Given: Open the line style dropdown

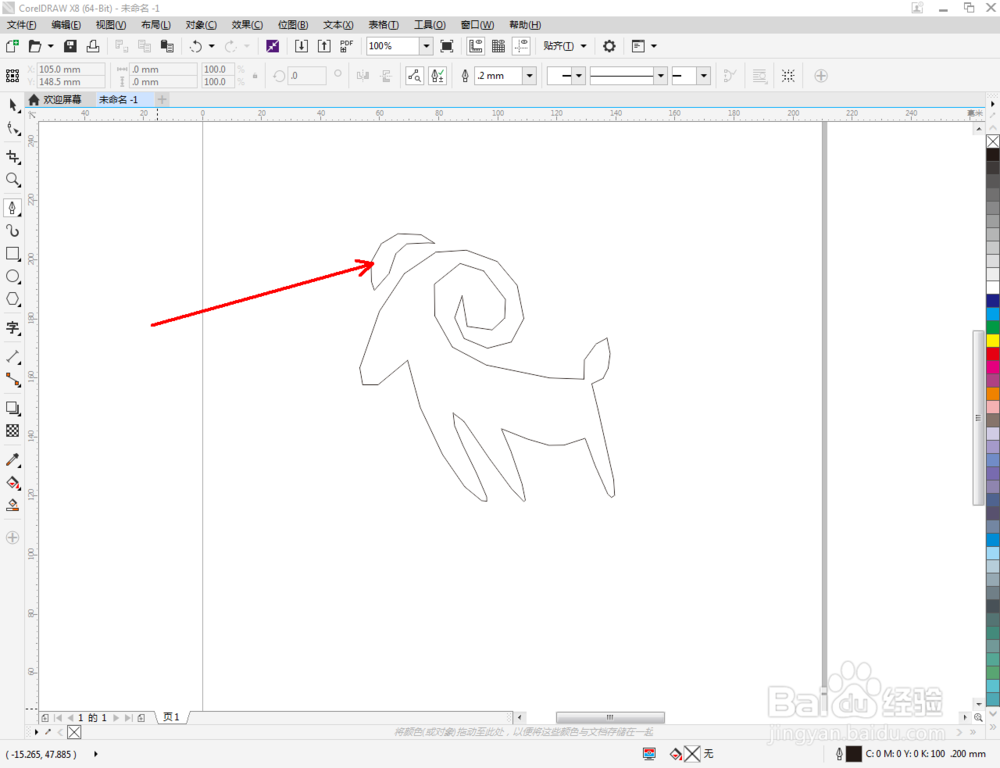Looking at the screenshot, I should click(661, 76).
